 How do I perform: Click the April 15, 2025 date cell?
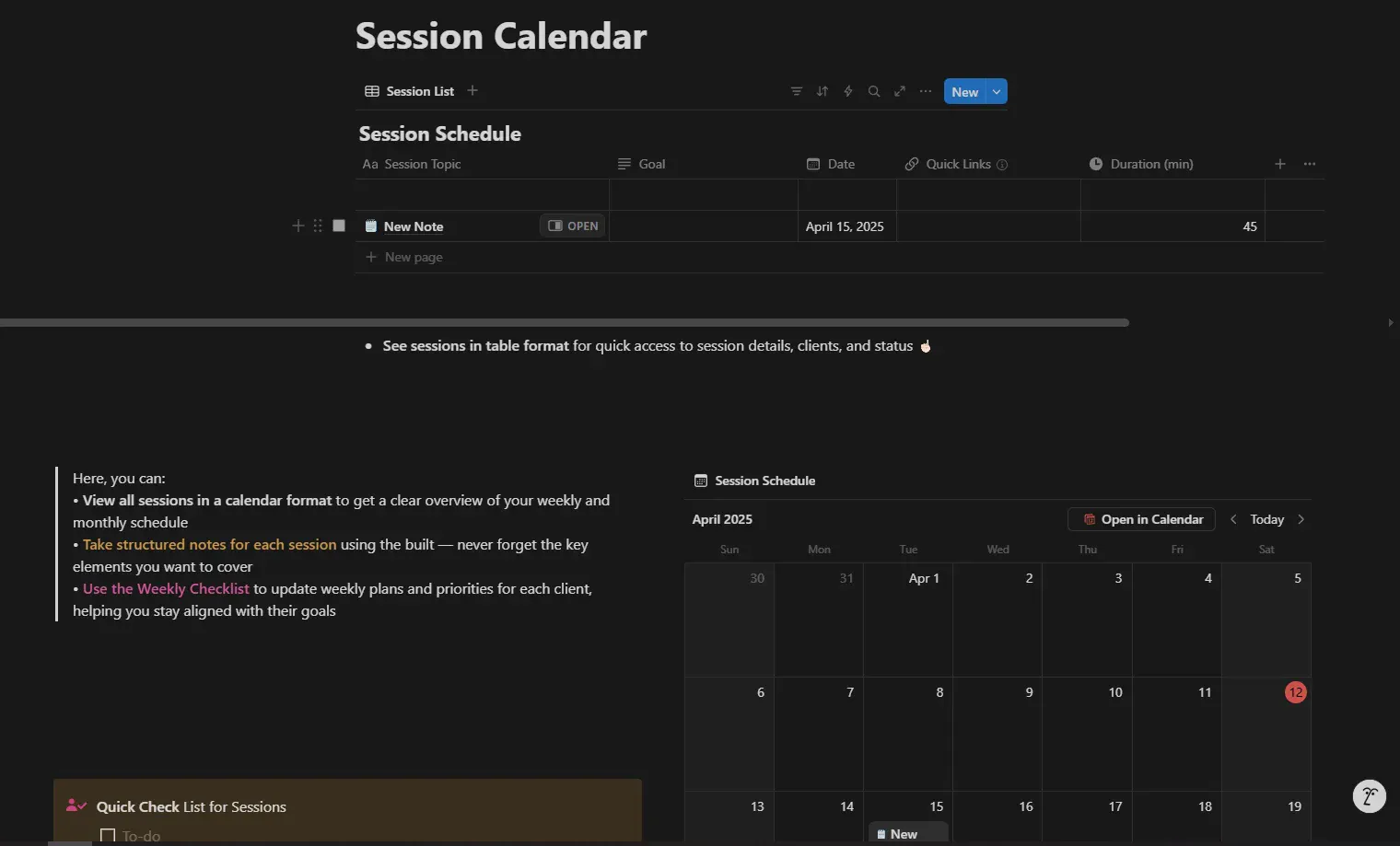coord(847,226)
